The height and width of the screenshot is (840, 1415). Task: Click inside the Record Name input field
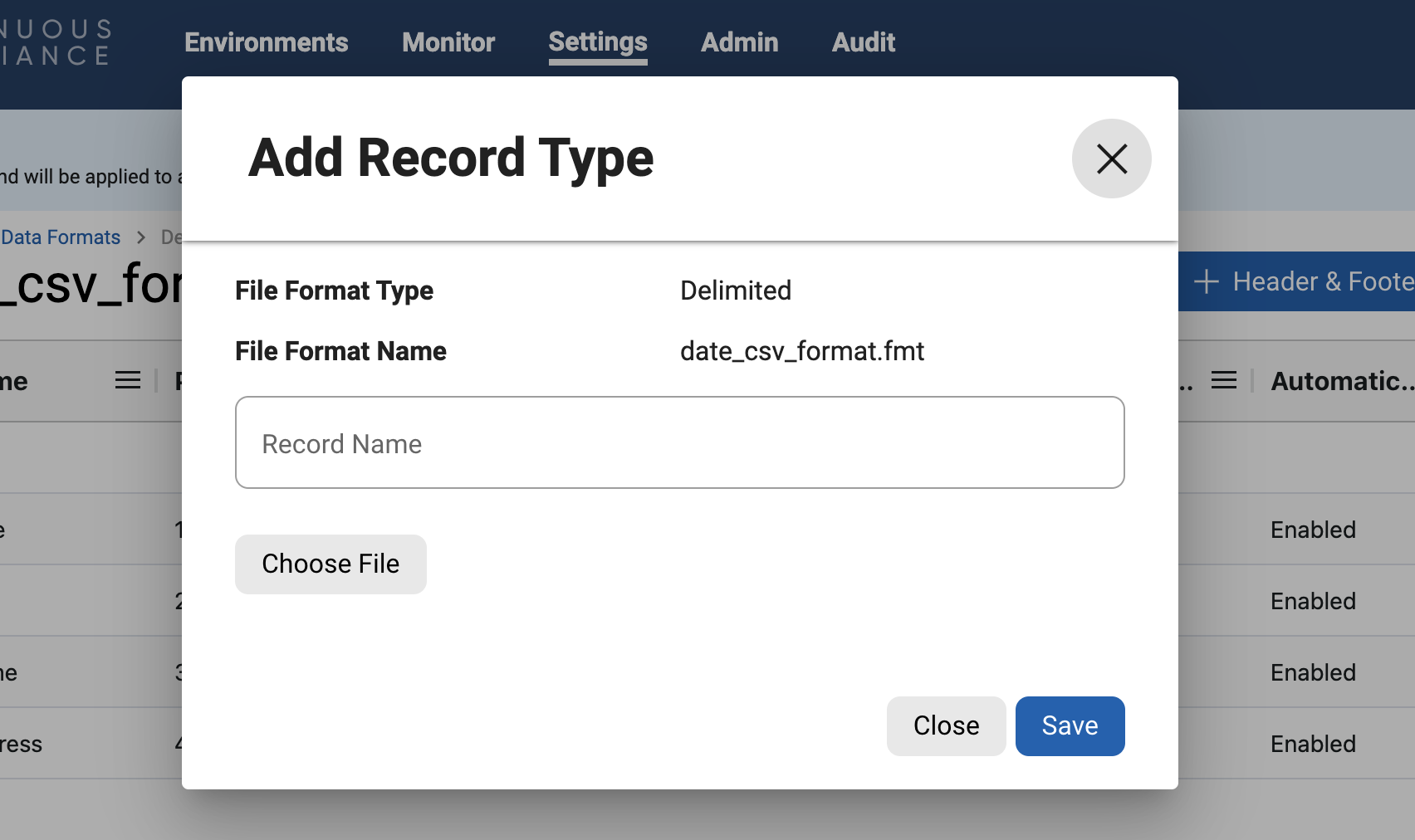tap(679, 442)
